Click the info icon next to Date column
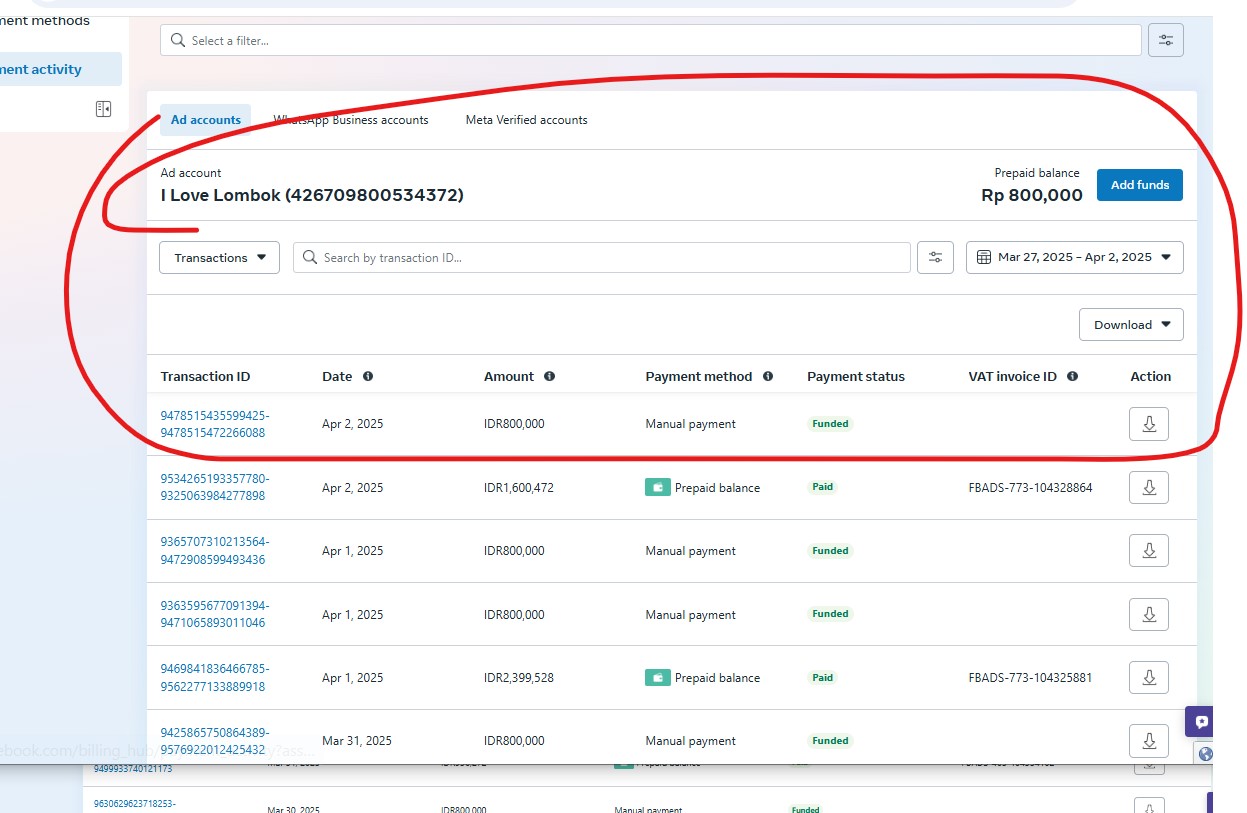The image size is (1247, 813). tap(368, 377)
